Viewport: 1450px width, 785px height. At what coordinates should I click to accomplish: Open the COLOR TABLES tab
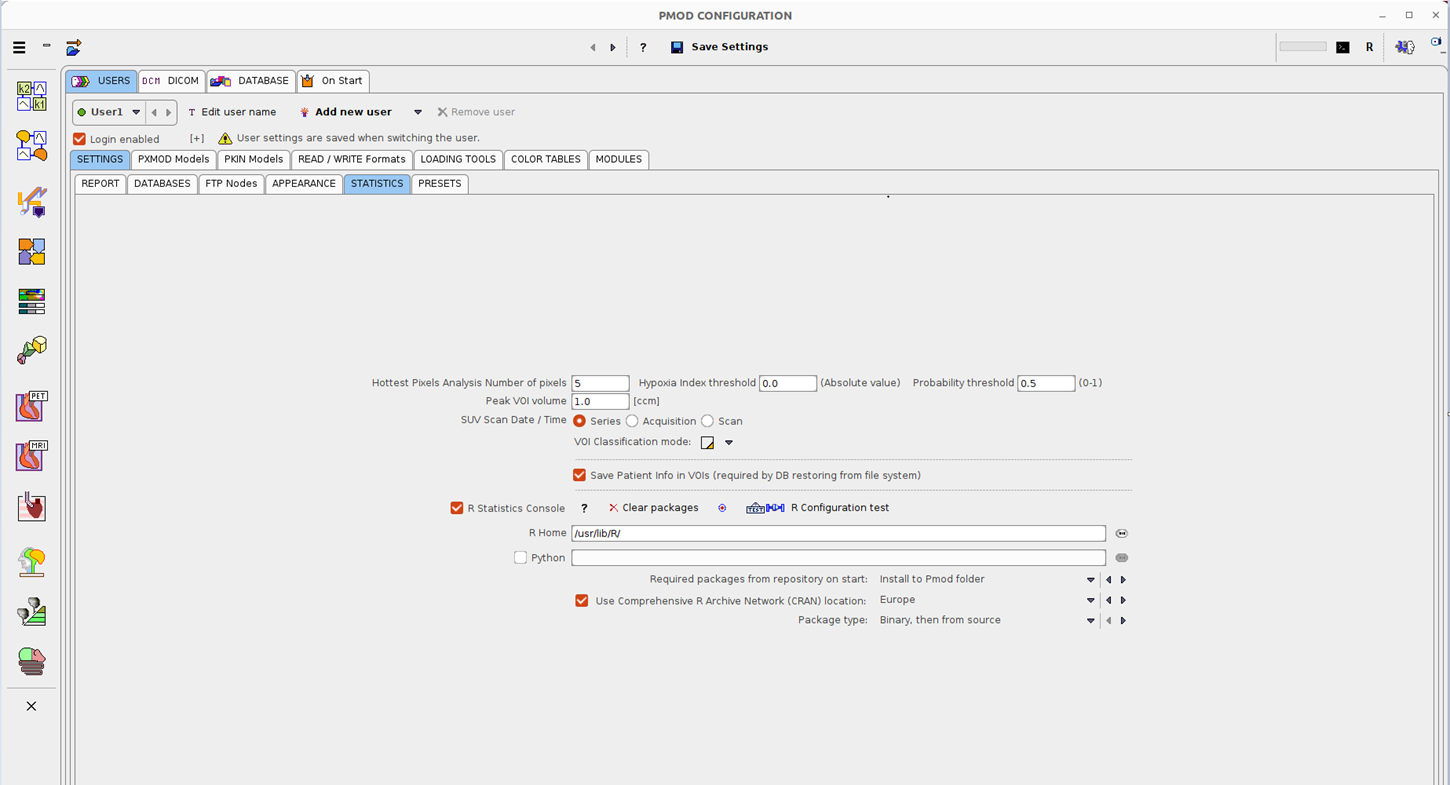pyautogui.click(x=546, y=159)
